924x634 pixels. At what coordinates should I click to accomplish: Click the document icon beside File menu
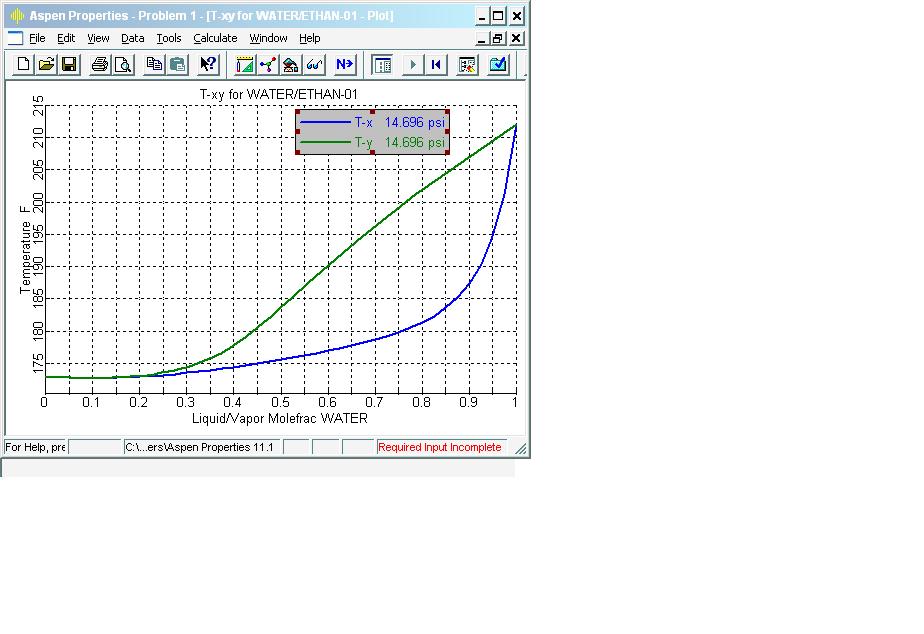click(15, 38)
